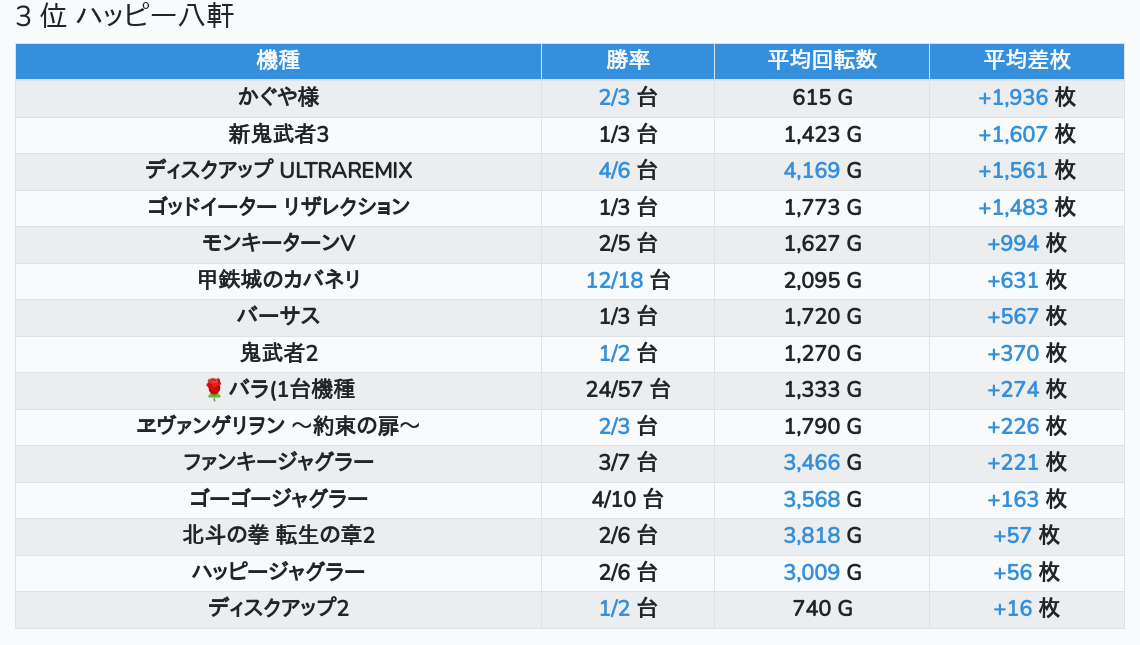Image resolution: width=1140 pixels, height=645 pixels.
Task: Click the 機種 column header
Action: pos(278,60)
